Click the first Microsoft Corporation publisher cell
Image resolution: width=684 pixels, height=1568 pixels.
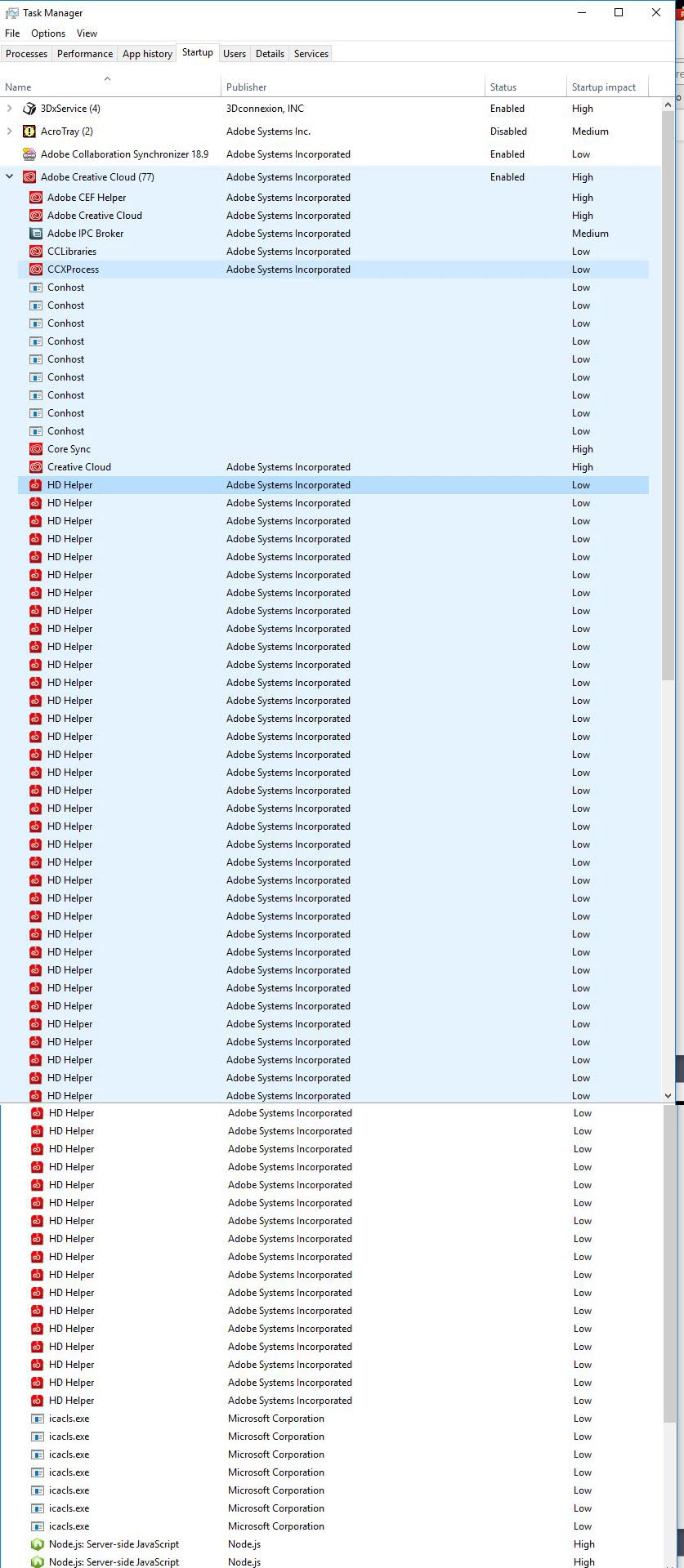[x=276, y=1419]
